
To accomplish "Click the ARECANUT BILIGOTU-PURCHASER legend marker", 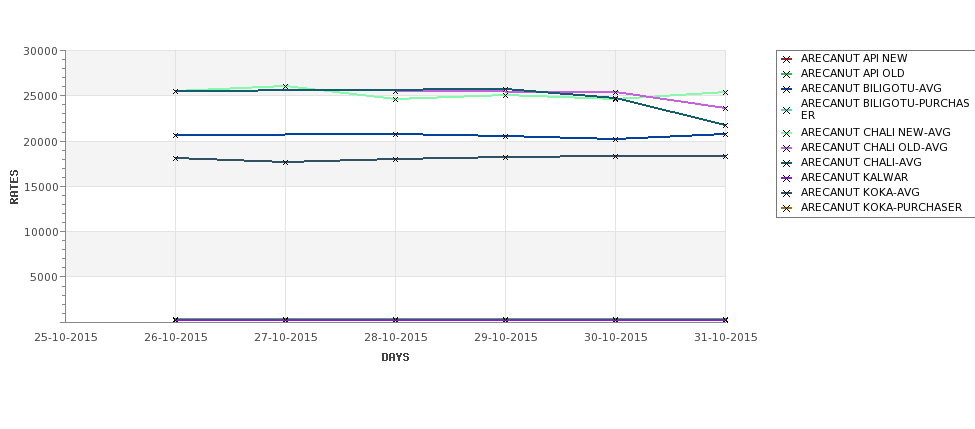I will (787, 110).
